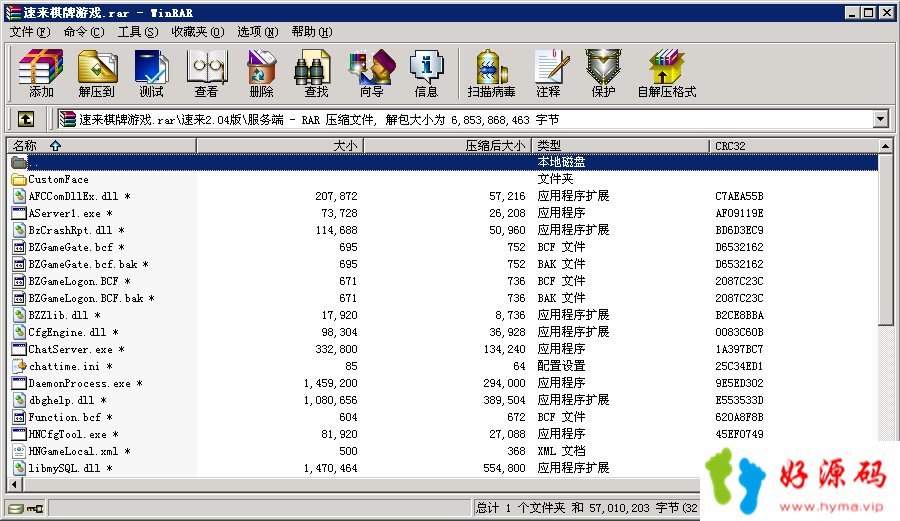Click the AServer1.exe file icon
The height and width of the screenshot is (521, 900).
tap(19, 213)
